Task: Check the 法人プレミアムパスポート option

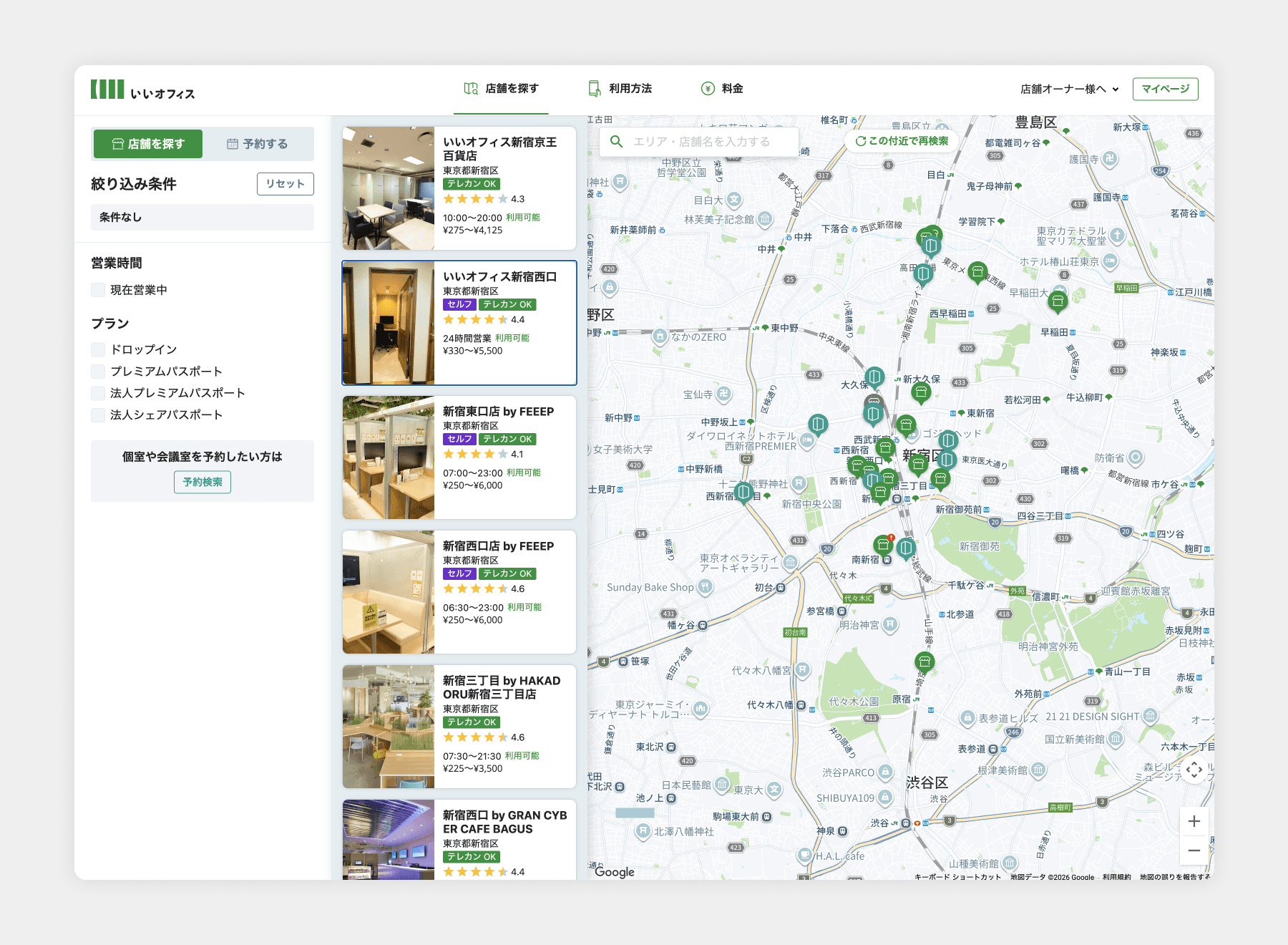Action: pos(98,393)
